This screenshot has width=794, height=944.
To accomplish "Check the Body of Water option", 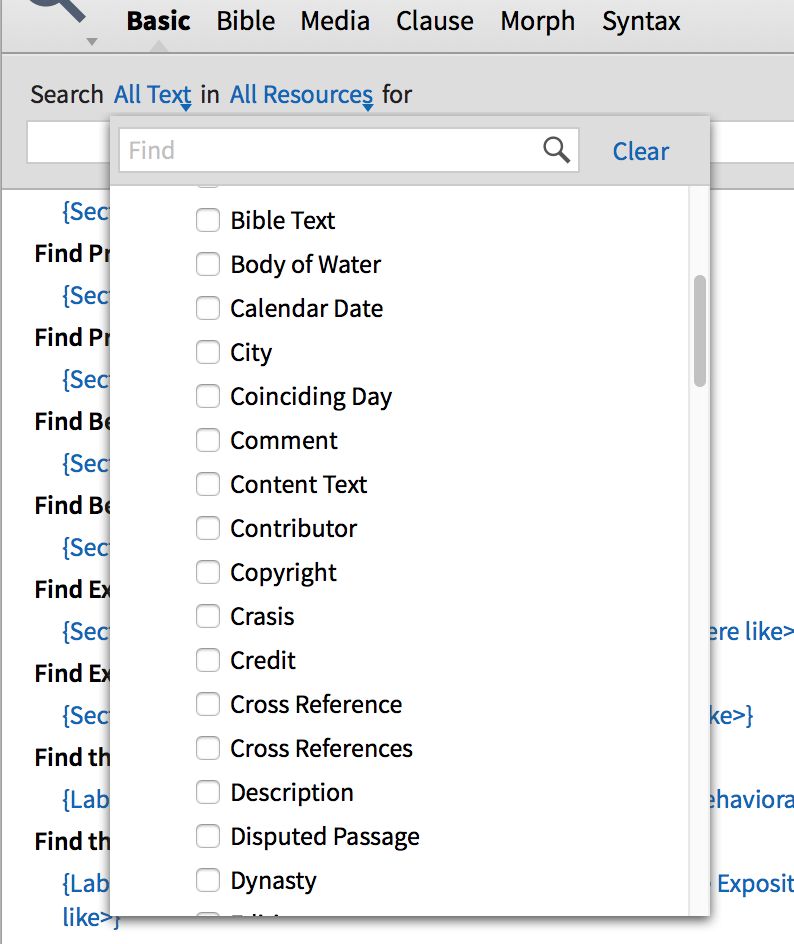I will [208, 264].
